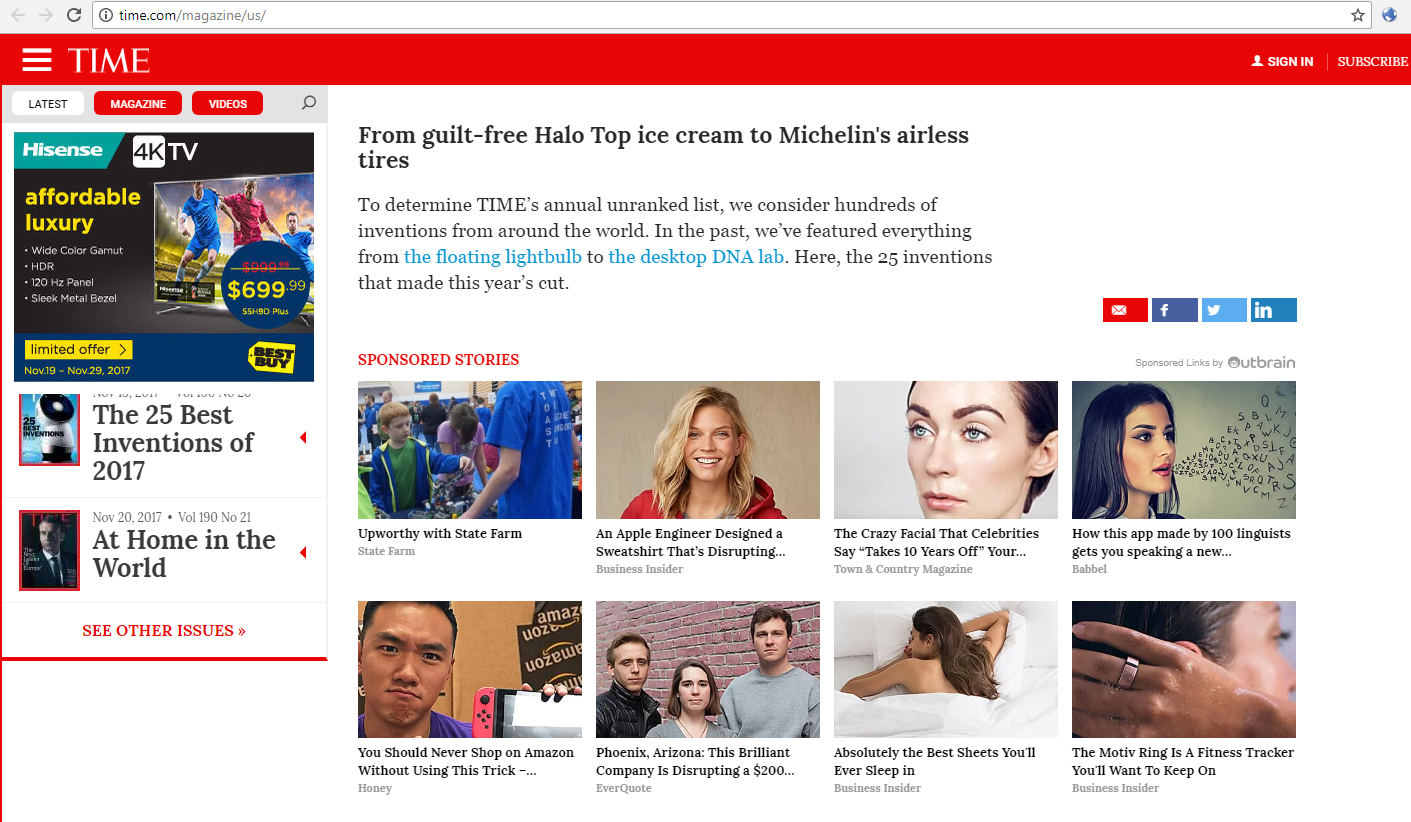Image resolution: width=1411 pixels, height=822 pixels.
Task: Bookmark this page with the star icon
Action: pyautogui.click(x=1357, y=15)
